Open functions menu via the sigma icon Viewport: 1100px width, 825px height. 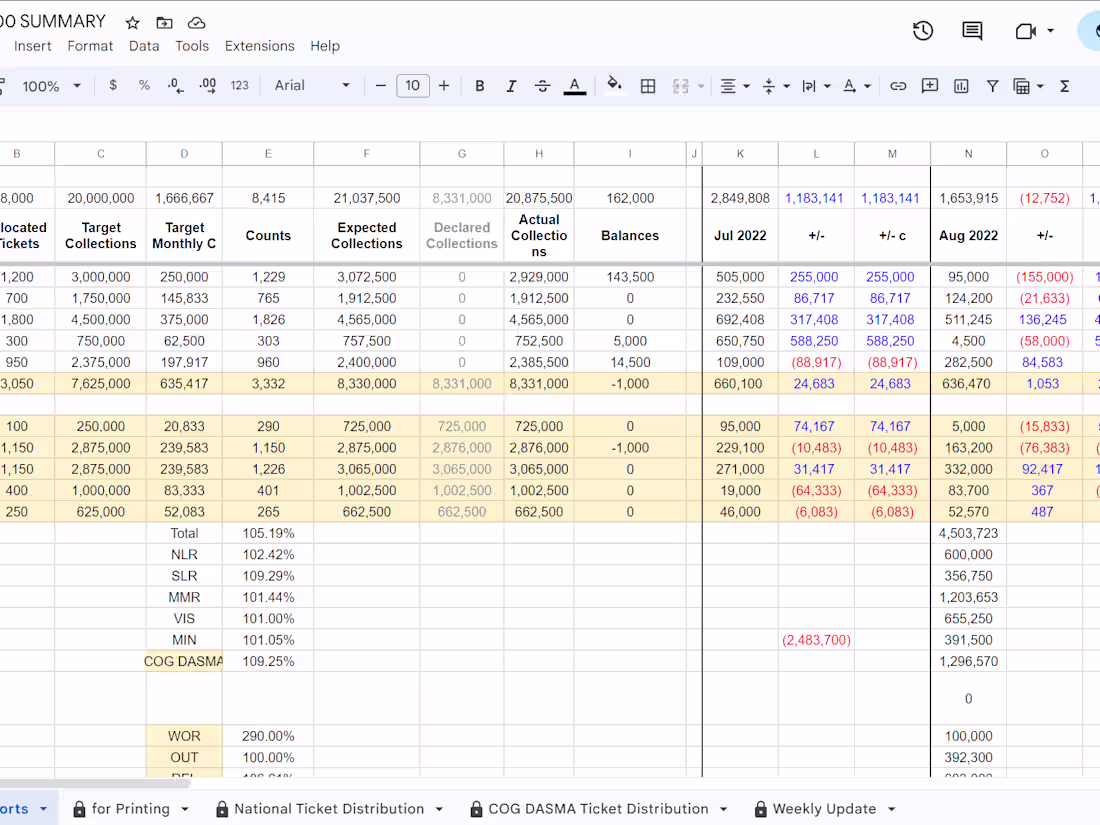1063,86
